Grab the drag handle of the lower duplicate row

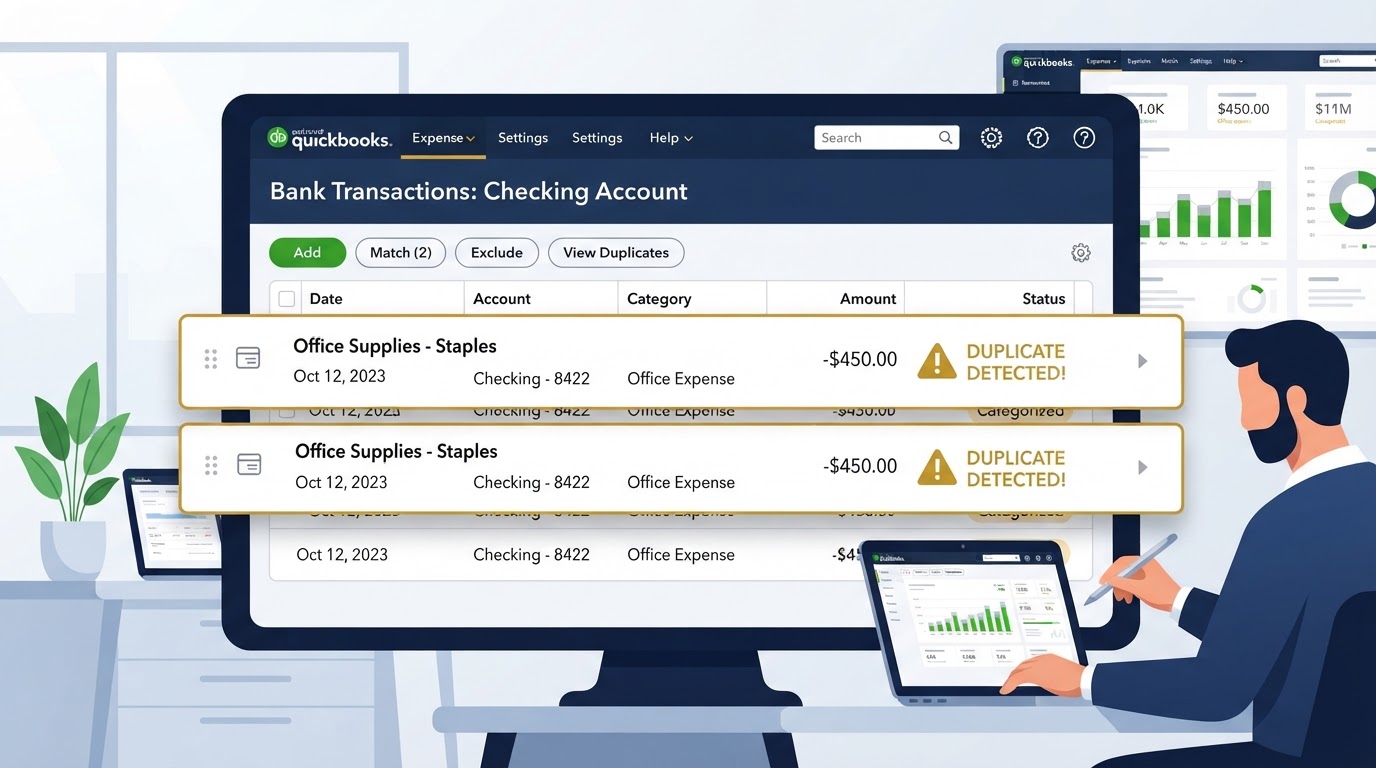pos(211,465)
